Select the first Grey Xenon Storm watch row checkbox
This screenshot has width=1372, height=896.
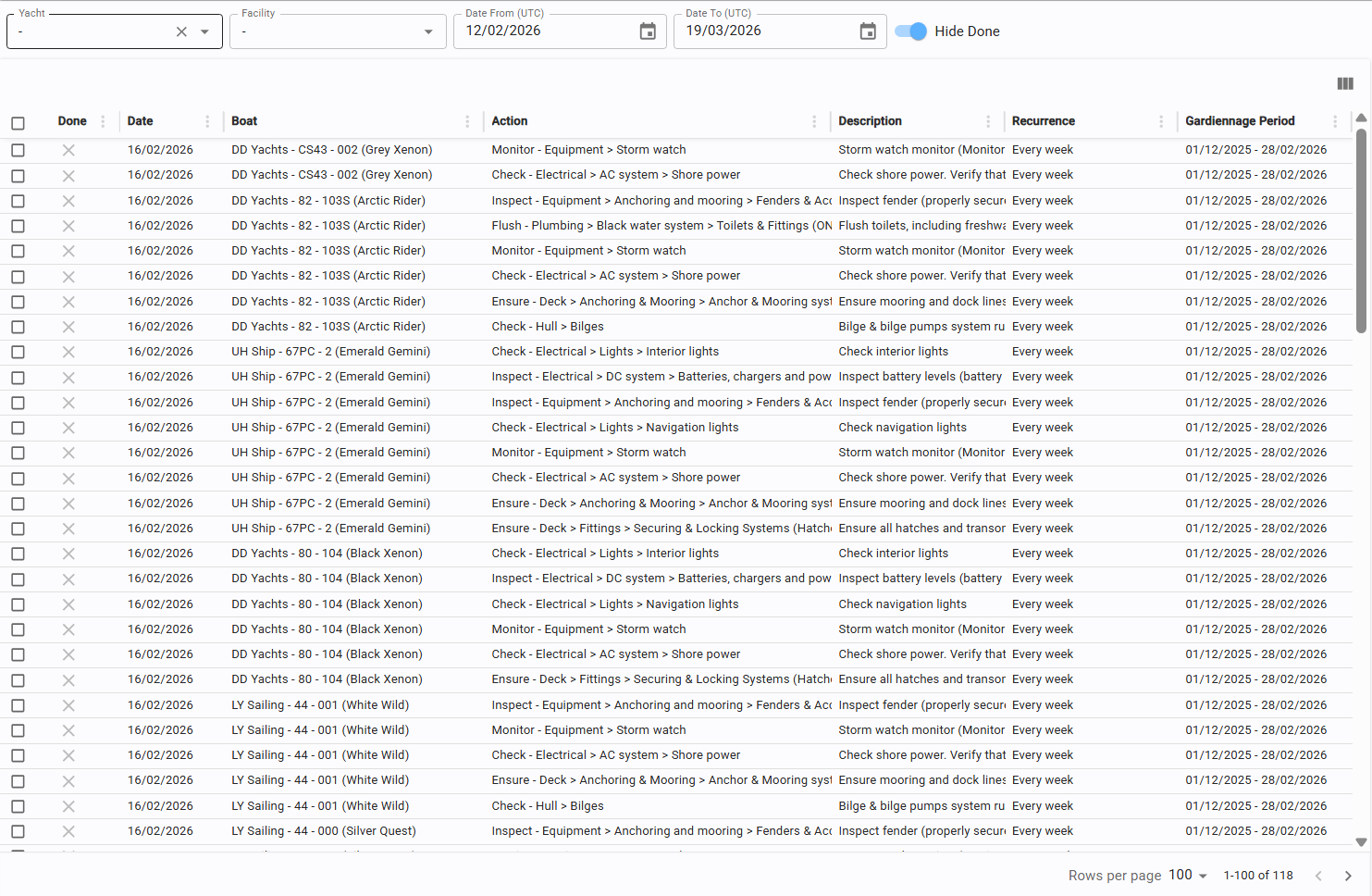18,150
